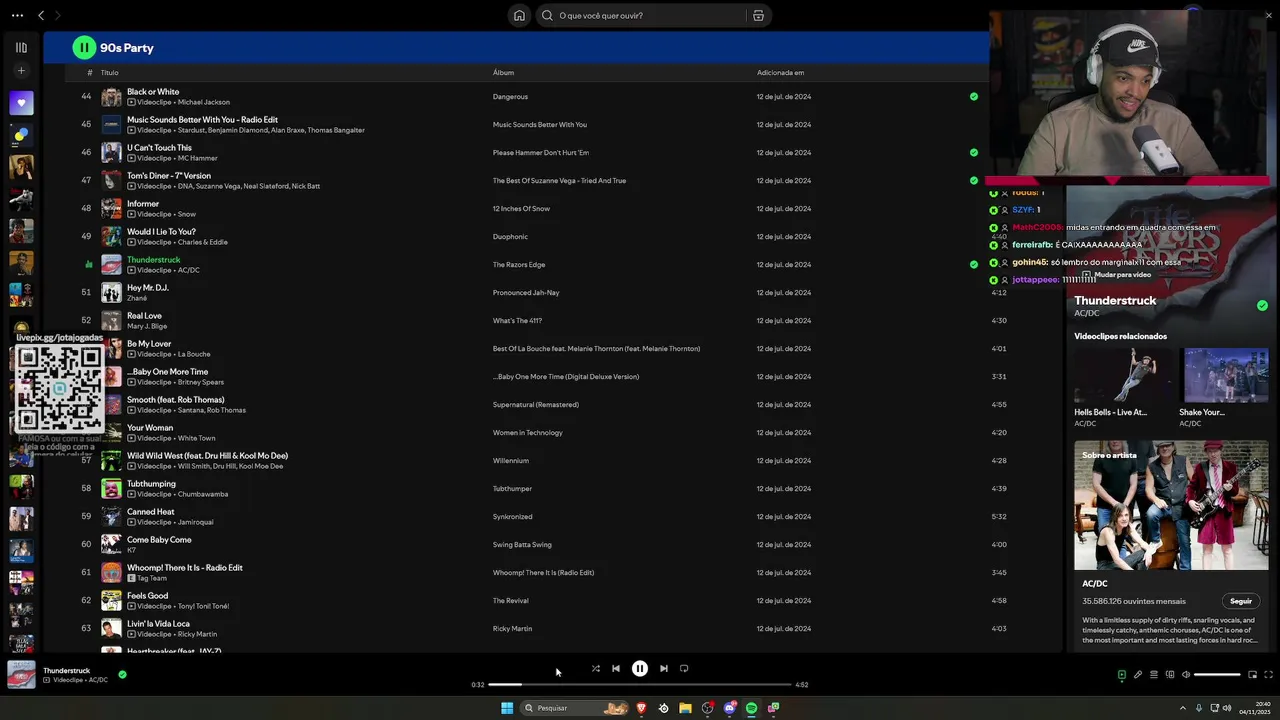Open the Browse icon in search bar
The image size is (1280, 720).
(758, 15)
